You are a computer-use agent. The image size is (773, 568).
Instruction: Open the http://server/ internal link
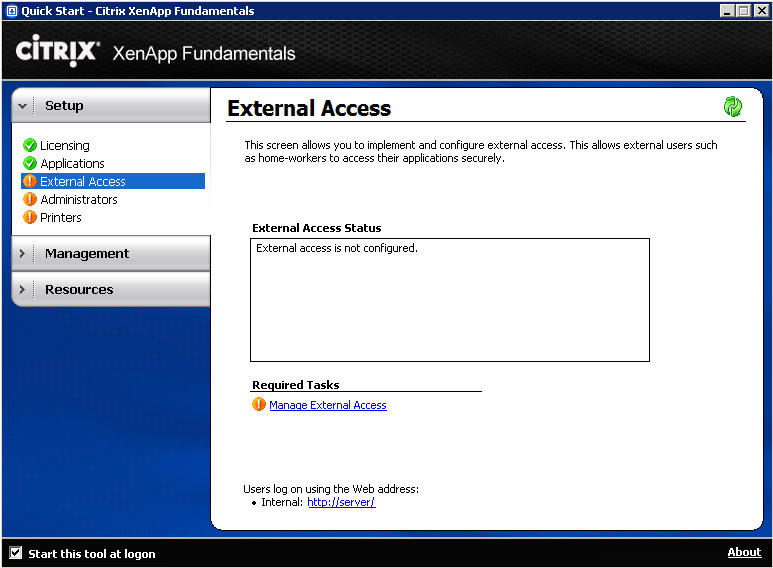[341, 502]
